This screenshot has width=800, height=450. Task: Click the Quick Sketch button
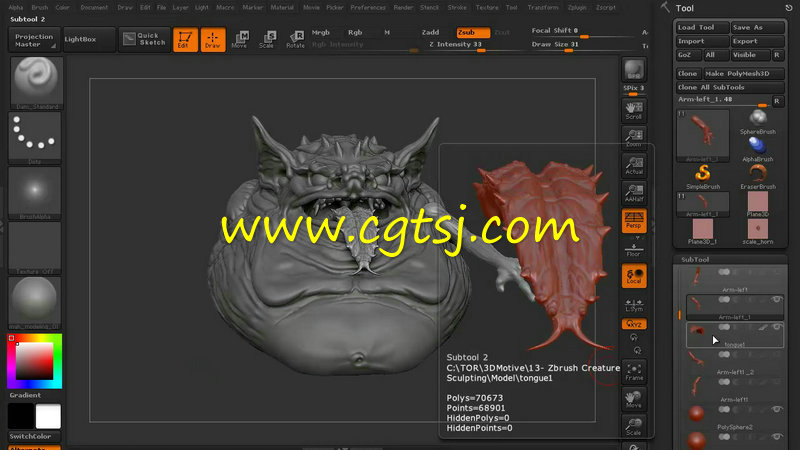click(x=144, y=39)
